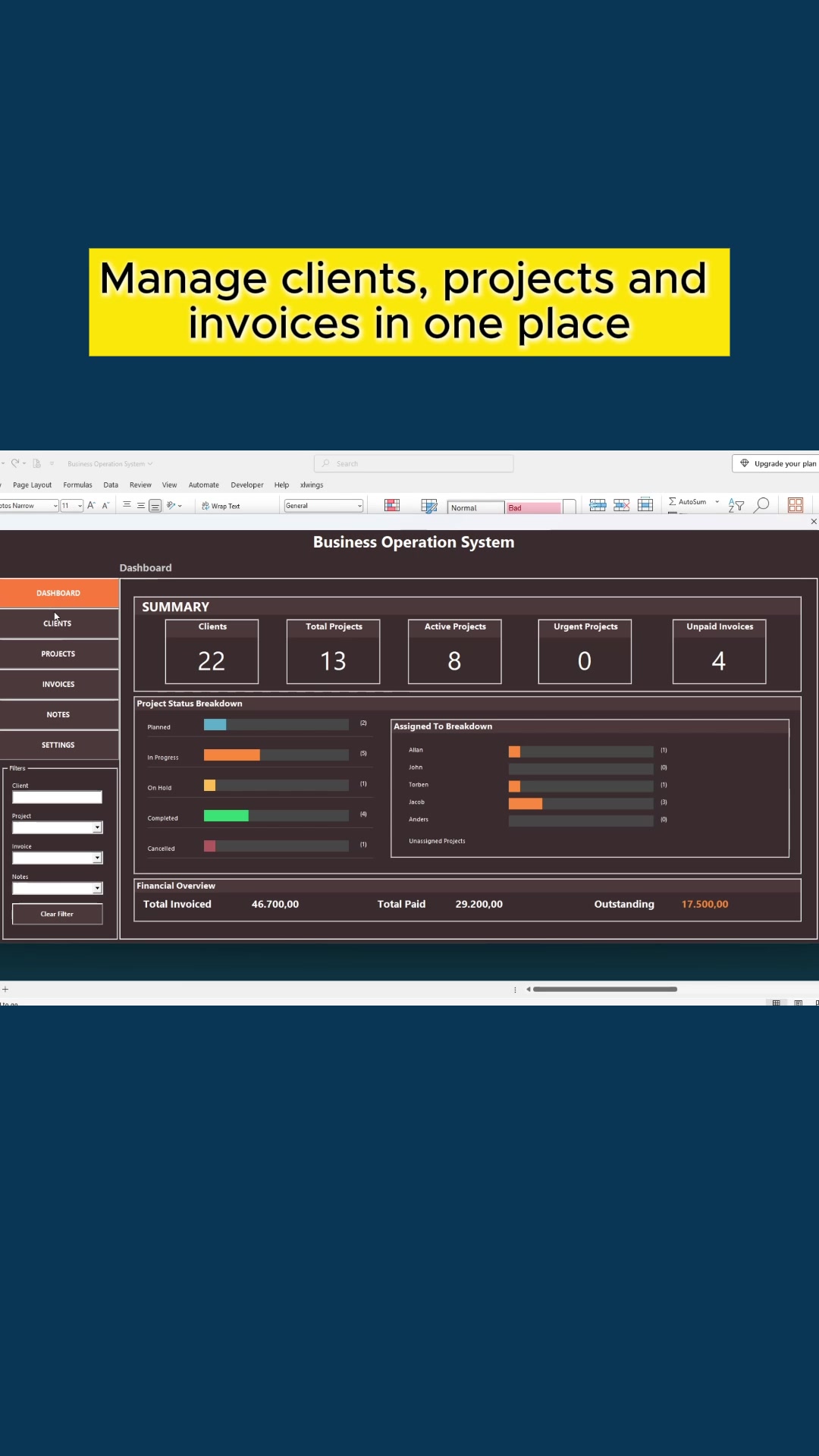
Task: Open the Review tab
Action: pyautogui.click(x=140, y=485)
